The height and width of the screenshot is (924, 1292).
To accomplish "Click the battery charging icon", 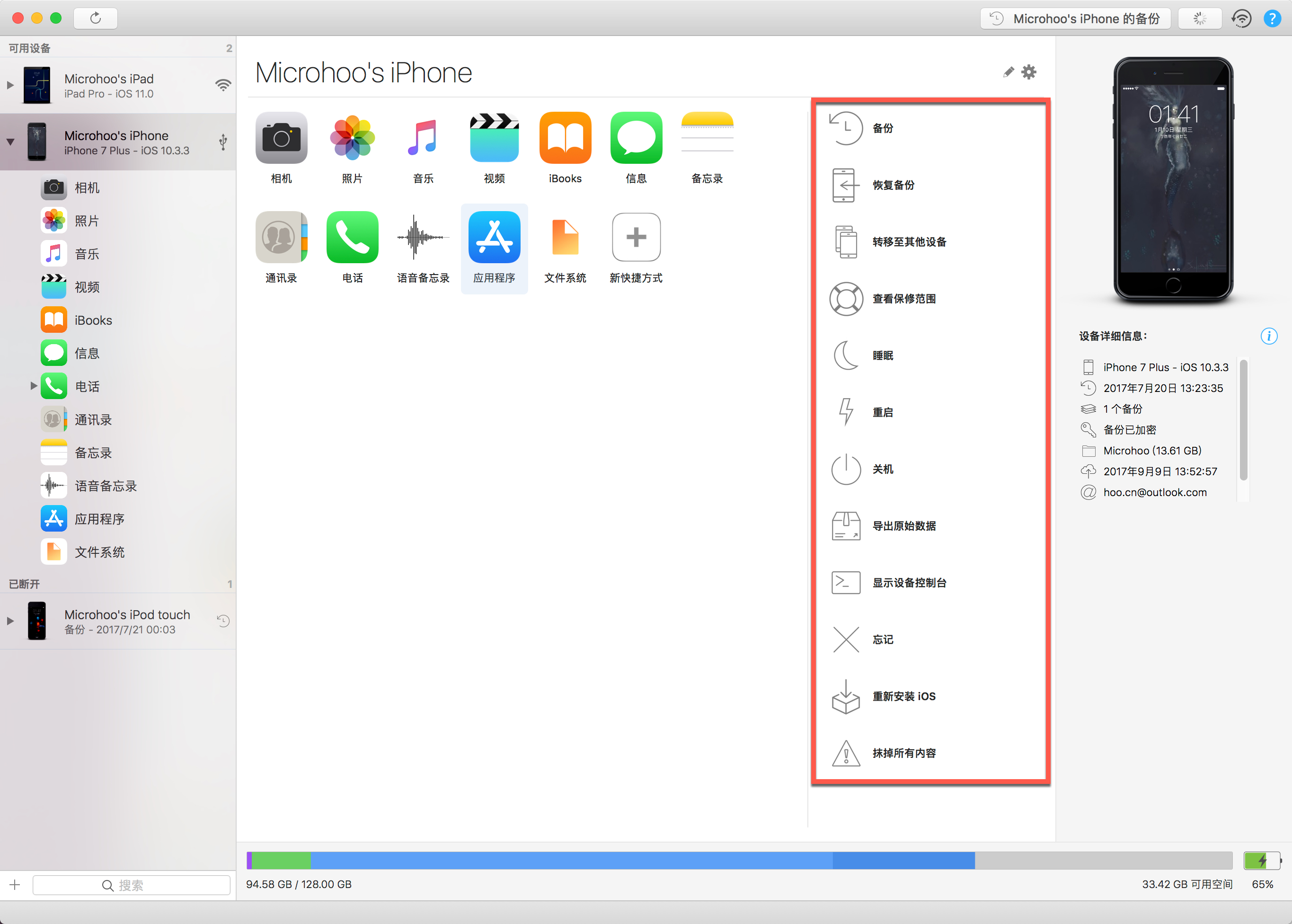I will [1262, 860].
